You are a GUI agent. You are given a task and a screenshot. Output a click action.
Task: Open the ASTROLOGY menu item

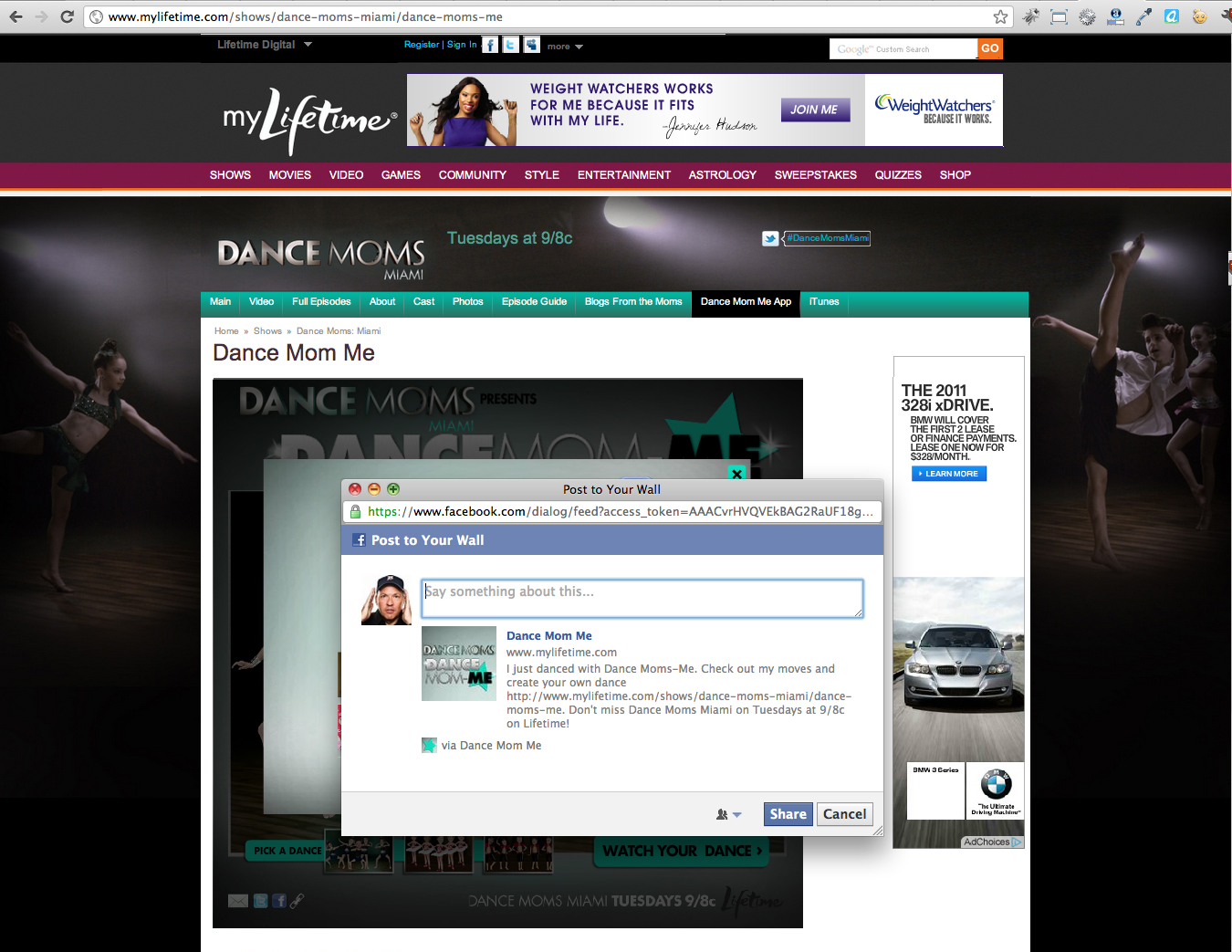click(x=722, y=175)
